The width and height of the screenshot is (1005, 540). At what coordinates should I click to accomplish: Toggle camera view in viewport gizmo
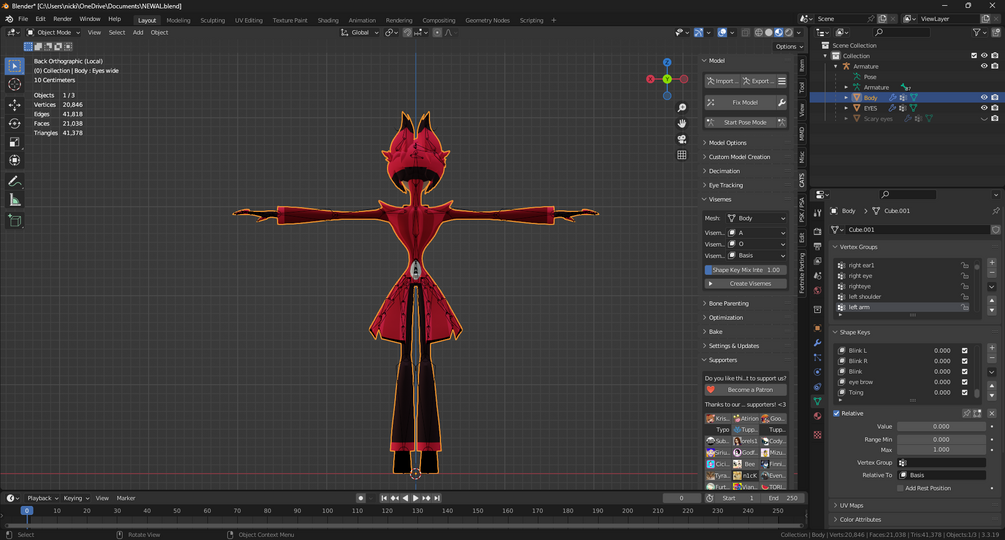(x=682, y=139)
